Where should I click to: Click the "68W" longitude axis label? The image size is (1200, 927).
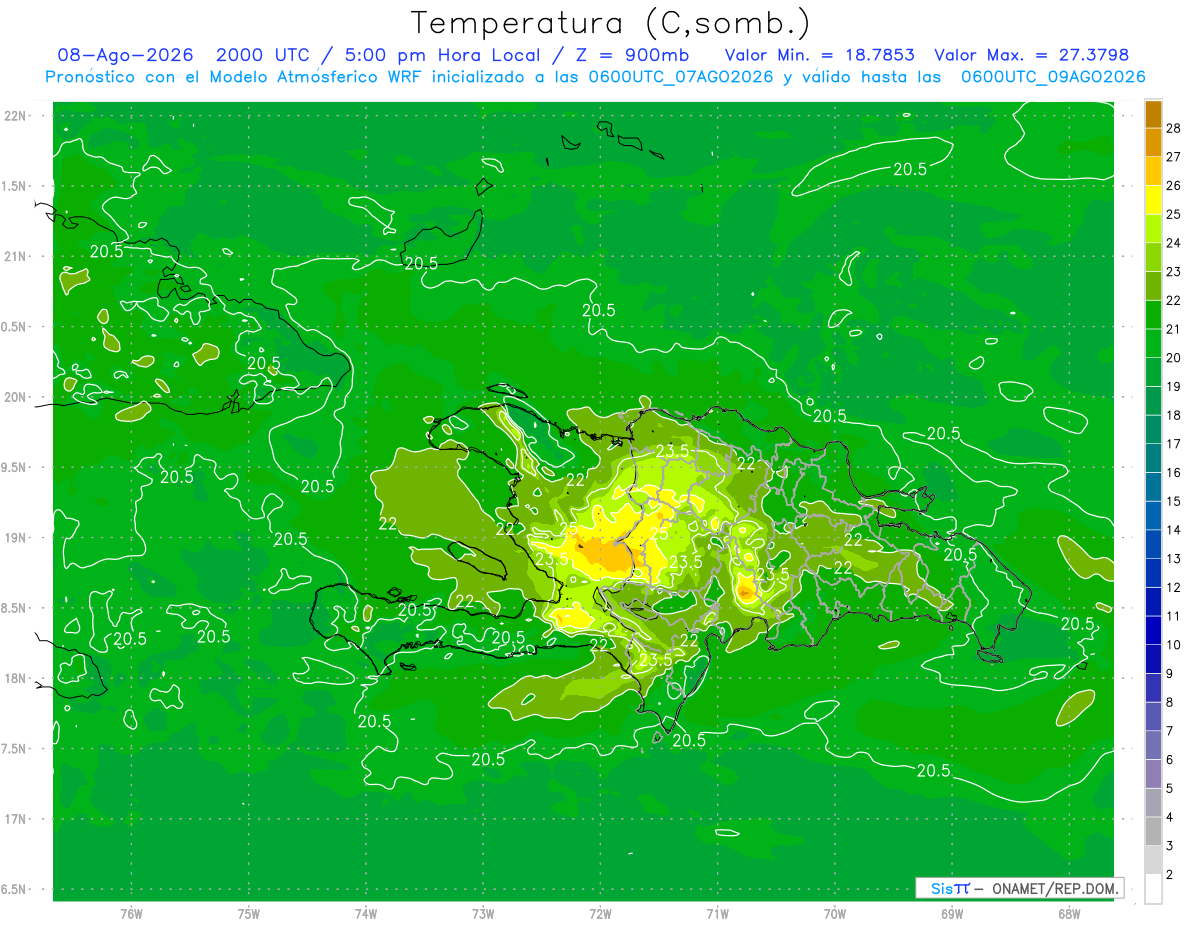tap(1069, 914)
